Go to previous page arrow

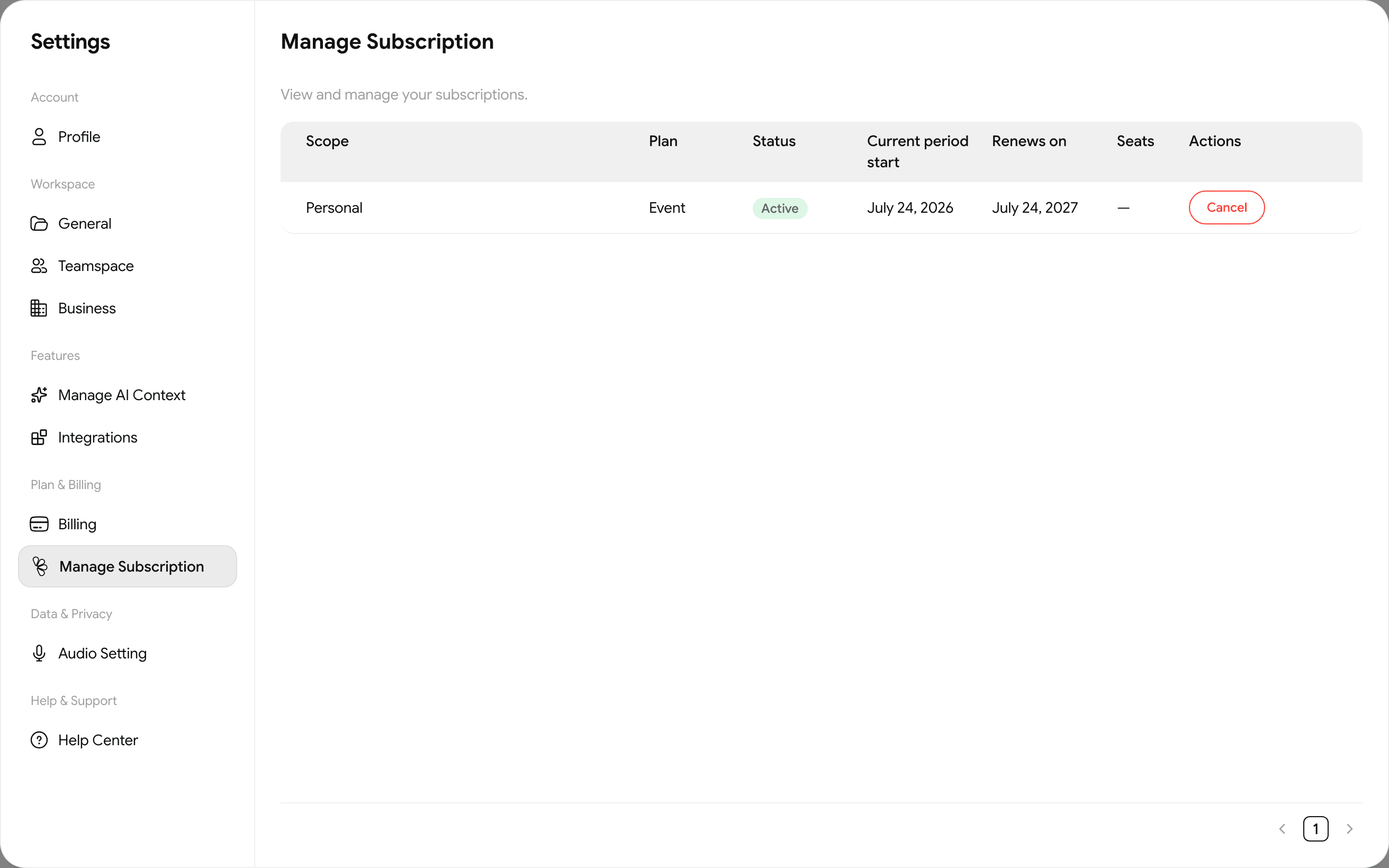(1282, 829)
